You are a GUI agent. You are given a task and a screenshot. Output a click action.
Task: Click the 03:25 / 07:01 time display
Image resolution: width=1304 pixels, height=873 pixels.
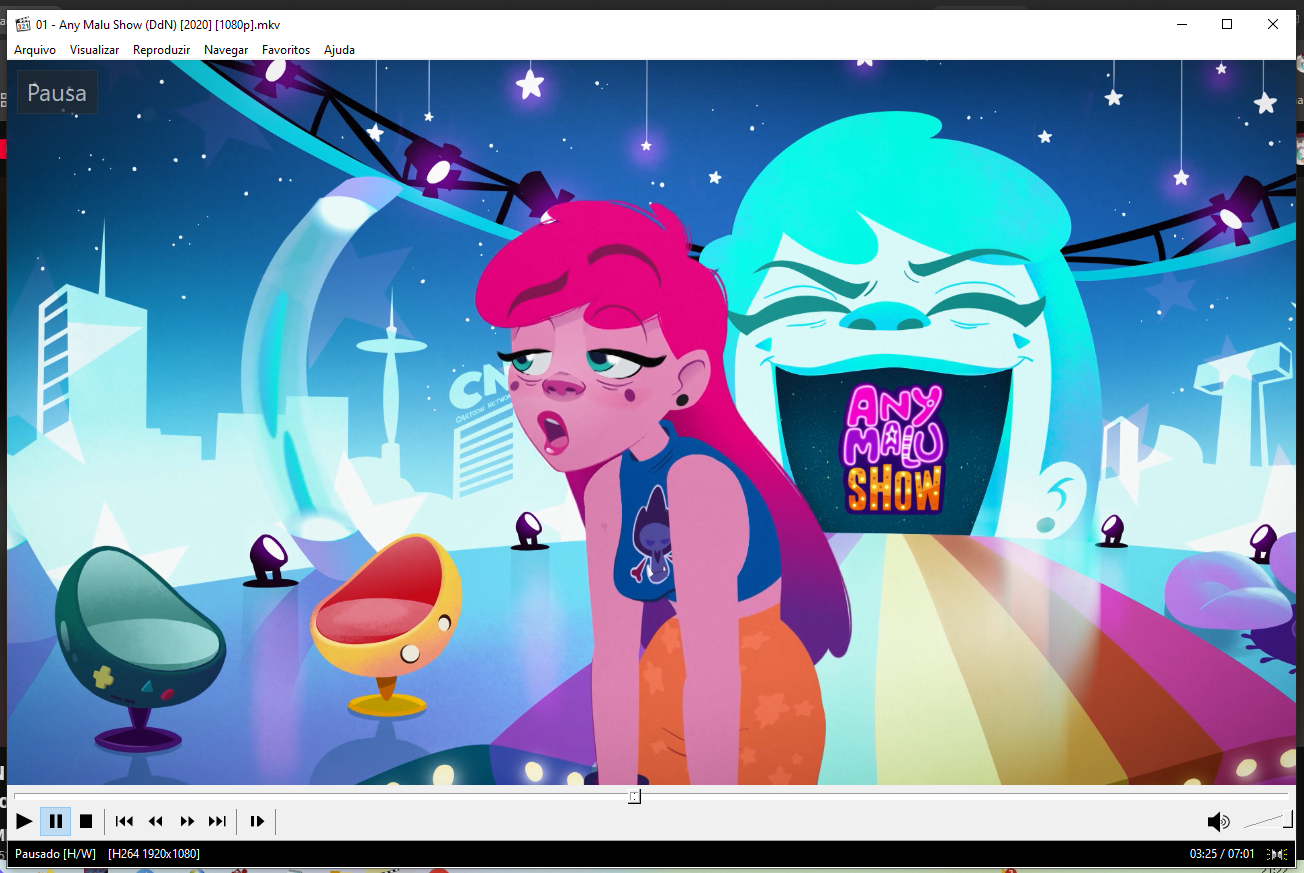[x=1223, y=854]
